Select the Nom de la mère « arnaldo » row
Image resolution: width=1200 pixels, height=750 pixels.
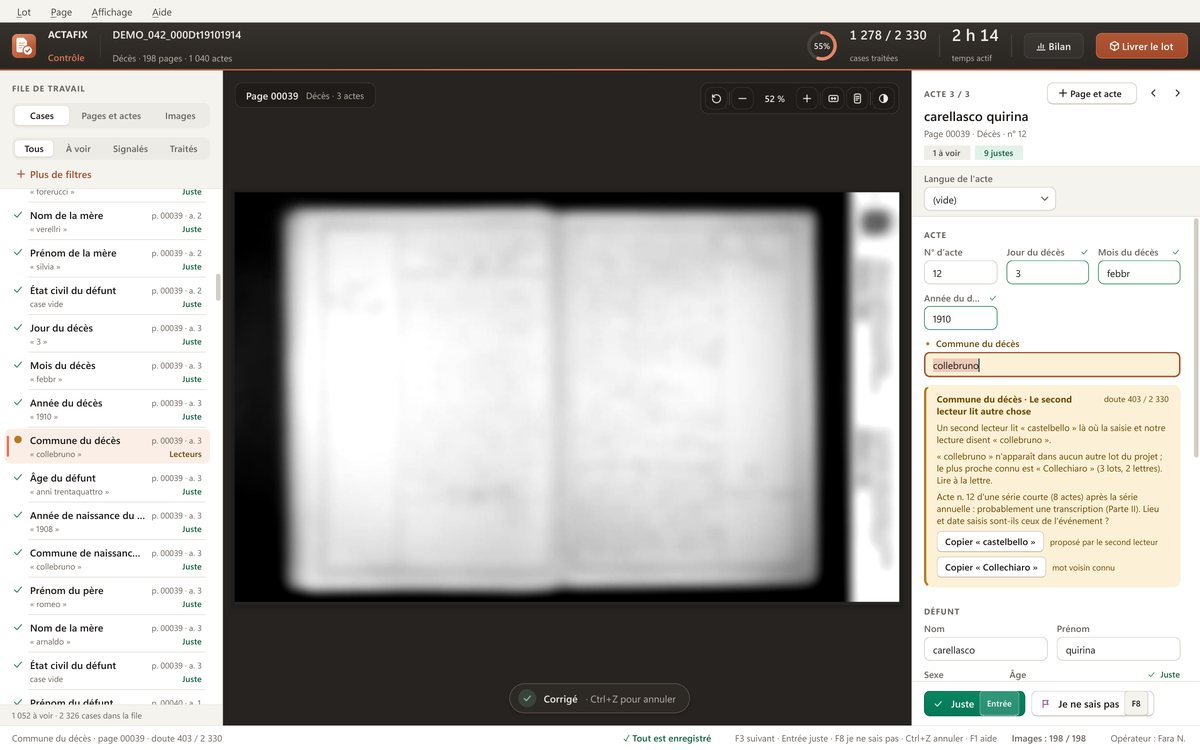pyautogui.click(x=108, y=634)
